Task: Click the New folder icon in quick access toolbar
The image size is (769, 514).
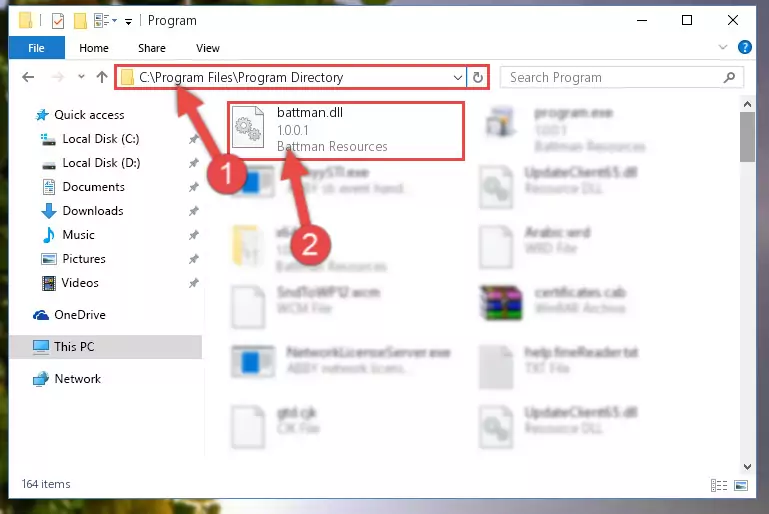Action: point(80,21)
